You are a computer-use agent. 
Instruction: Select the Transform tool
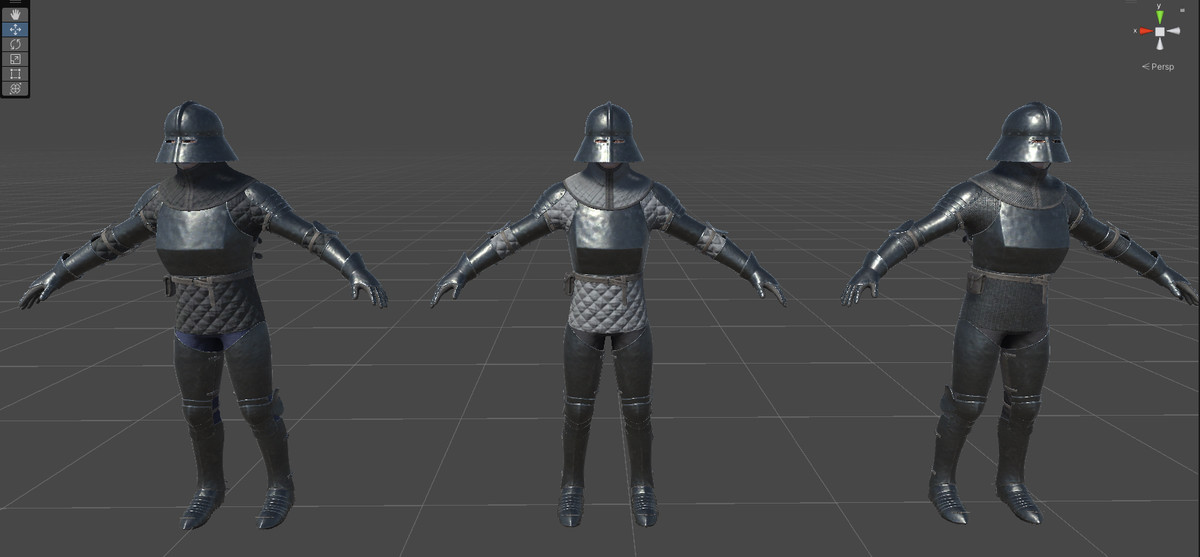point(15,88)
